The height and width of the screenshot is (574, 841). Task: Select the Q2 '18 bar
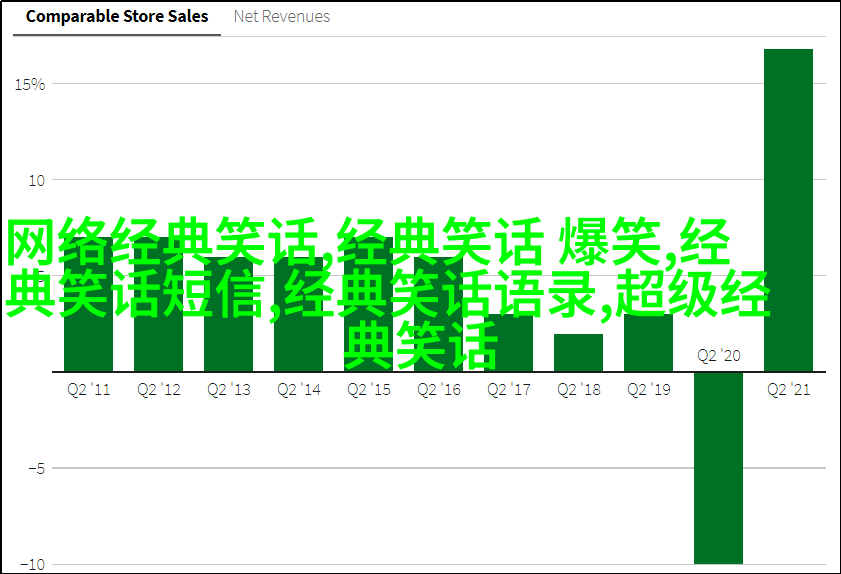coord(578,353)
